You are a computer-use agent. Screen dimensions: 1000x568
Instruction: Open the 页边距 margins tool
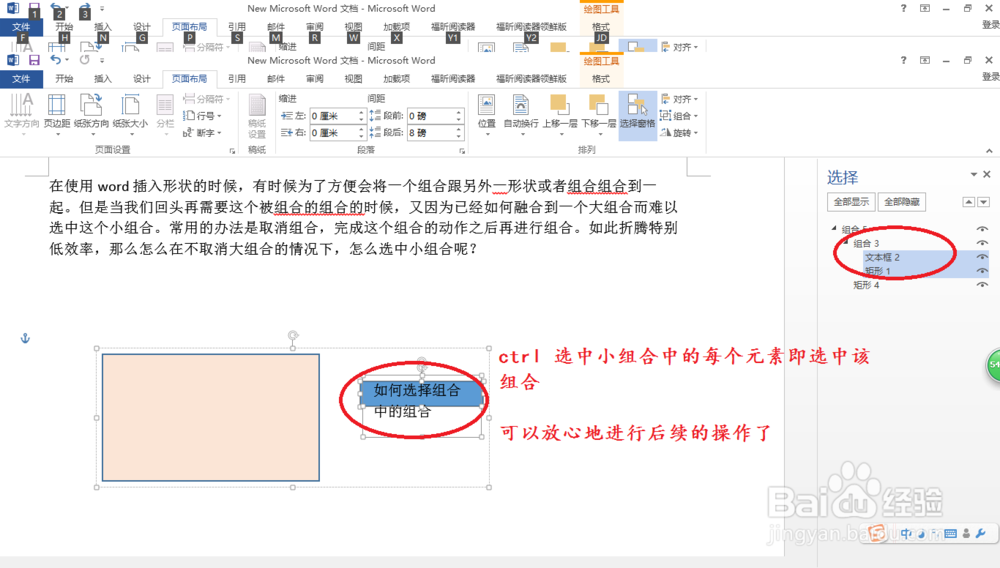point(57,114)
